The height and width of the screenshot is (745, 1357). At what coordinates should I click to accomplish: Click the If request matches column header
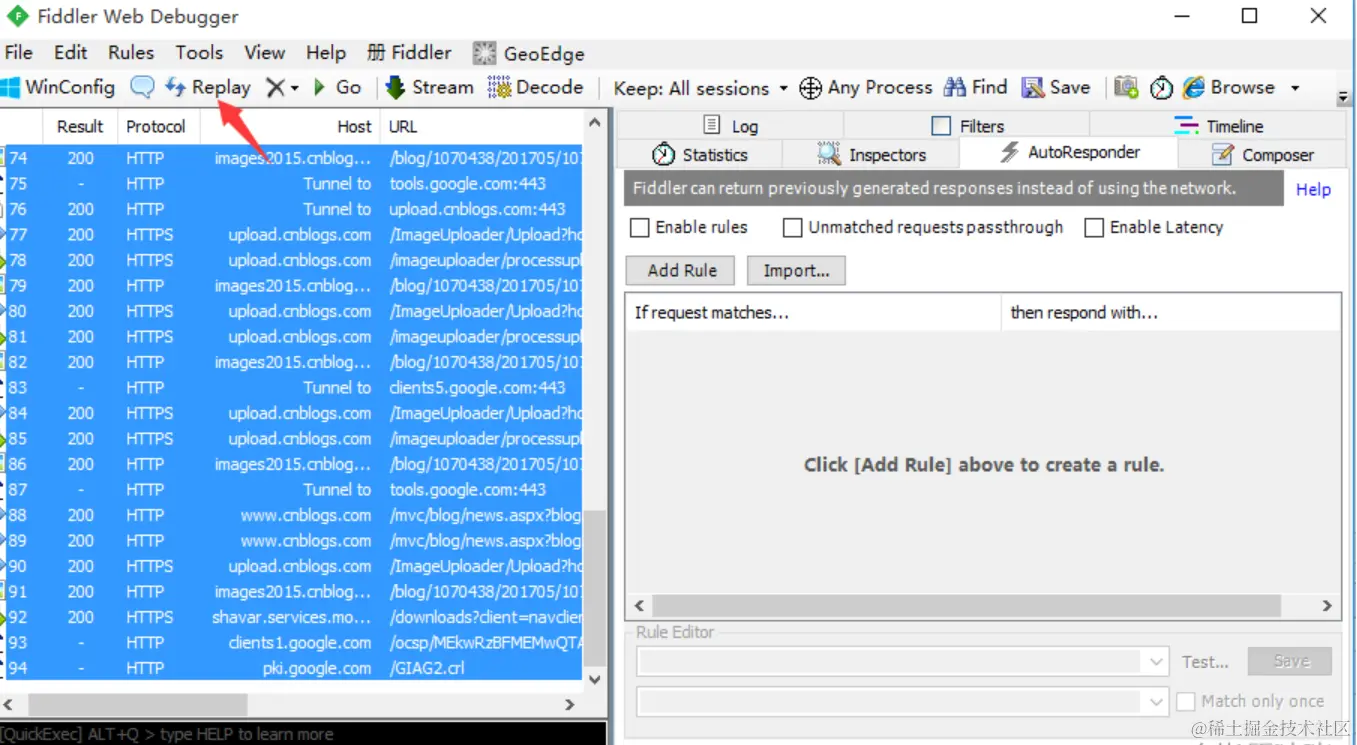813,312
